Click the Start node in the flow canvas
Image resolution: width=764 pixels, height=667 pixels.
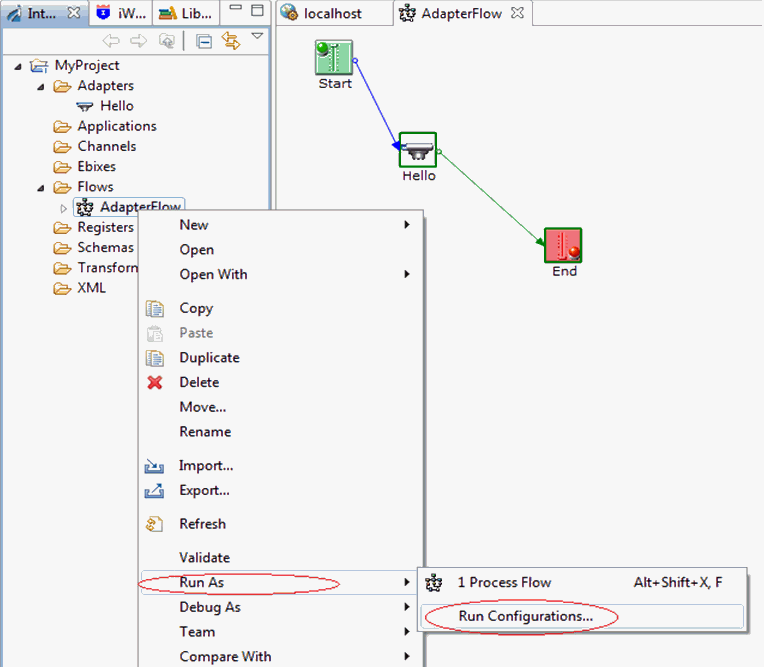(x=334, y=57)
